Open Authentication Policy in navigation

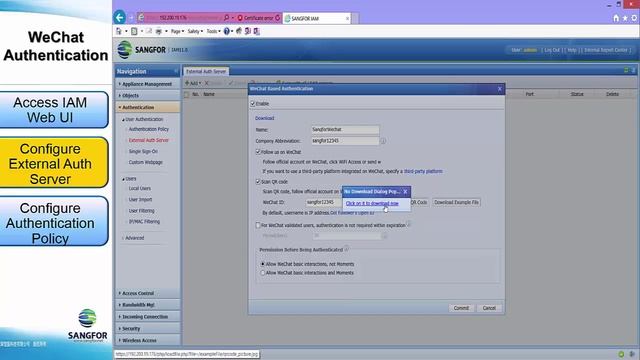tap(149, 129)
